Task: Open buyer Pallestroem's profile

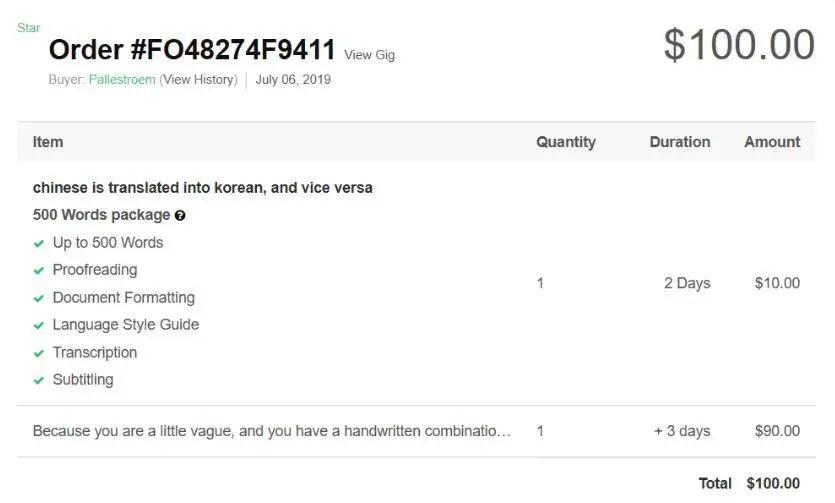Action: click(122, 80)
